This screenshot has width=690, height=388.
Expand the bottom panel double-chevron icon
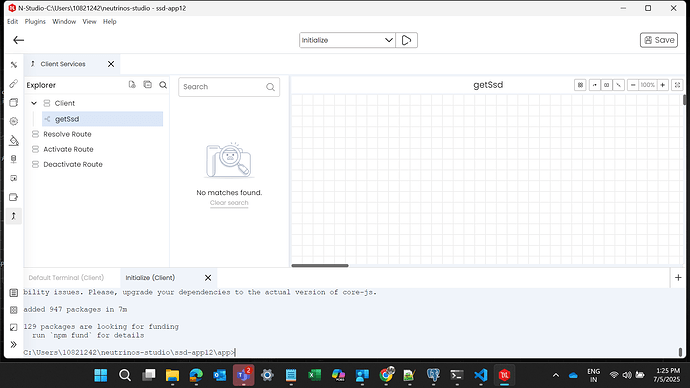tap(14, 344)
